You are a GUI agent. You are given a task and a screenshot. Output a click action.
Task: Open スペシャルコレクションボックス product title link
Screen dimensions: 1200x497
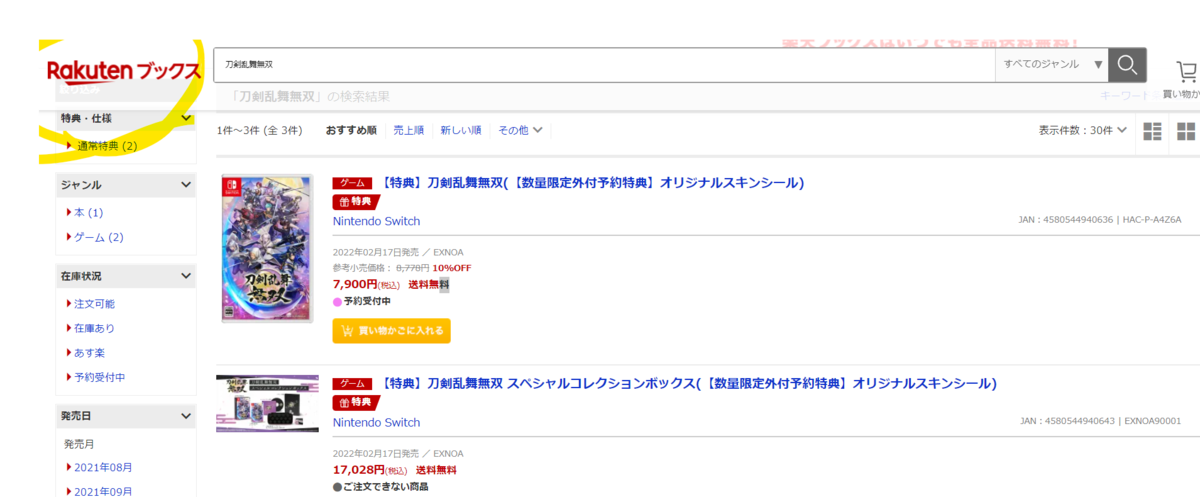[689, 384]
